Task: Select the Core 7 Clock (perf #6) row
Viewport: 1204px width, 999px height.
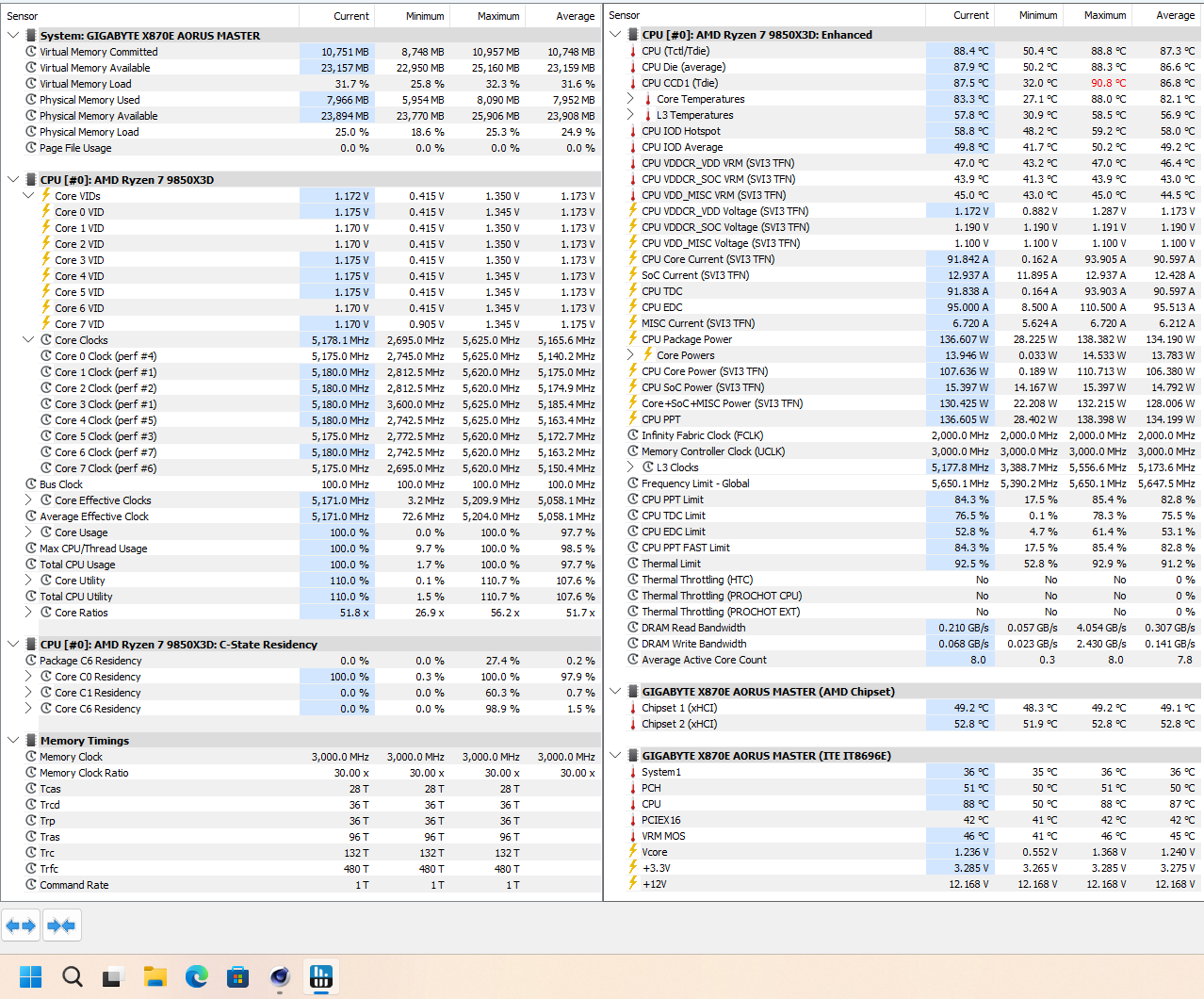Action: 301,468
